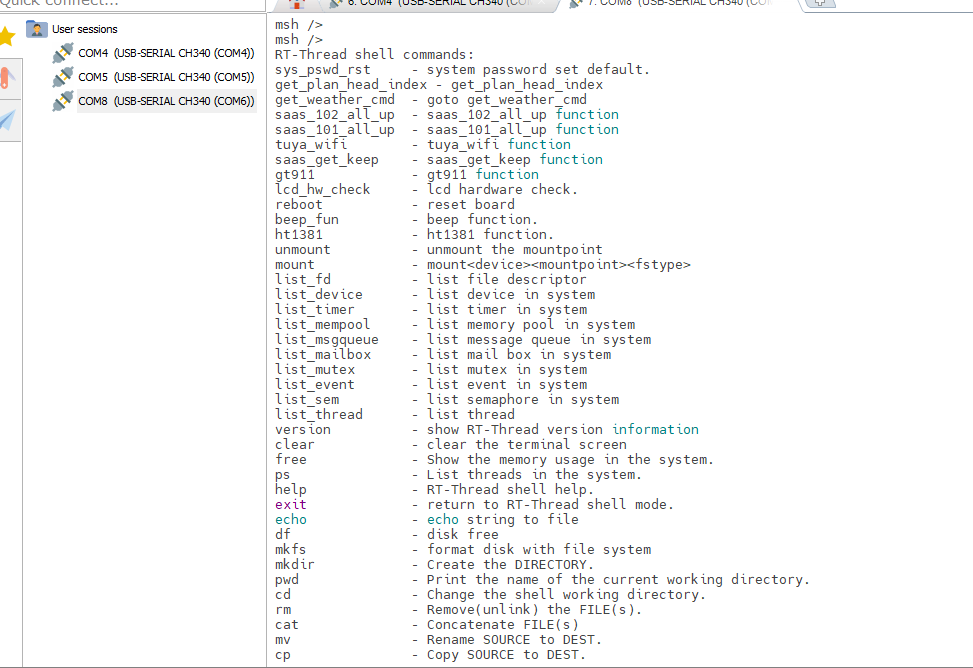973x668 pixels.
Task: Select COM5 (USB-SERIAL CH340 (COM5)) session
Action: (166, 77)
